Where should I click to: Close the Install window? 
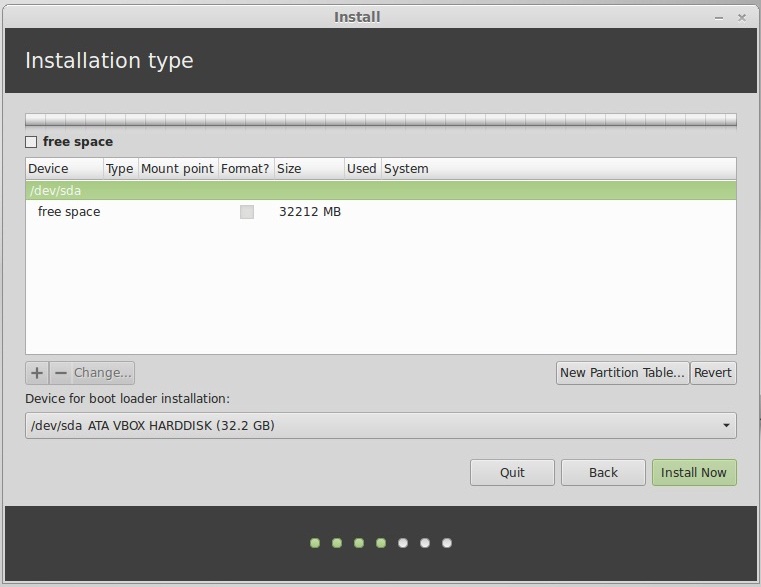[742, 17]
